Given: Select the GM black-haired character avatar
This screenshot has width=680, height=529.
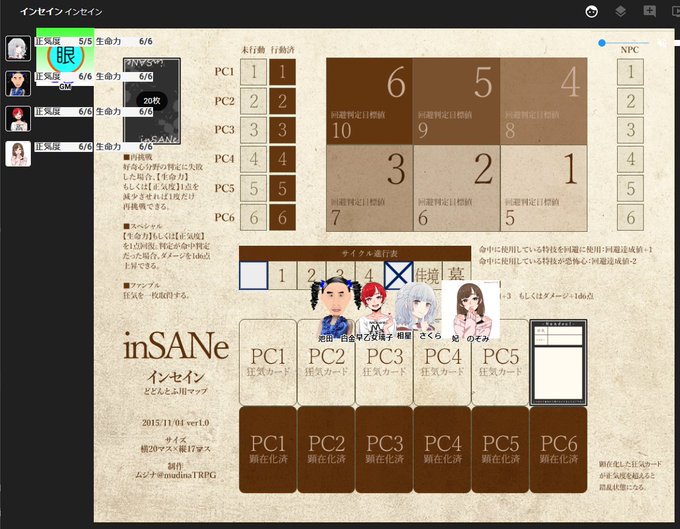Looking at the screenshot, I should coord(18,83).
